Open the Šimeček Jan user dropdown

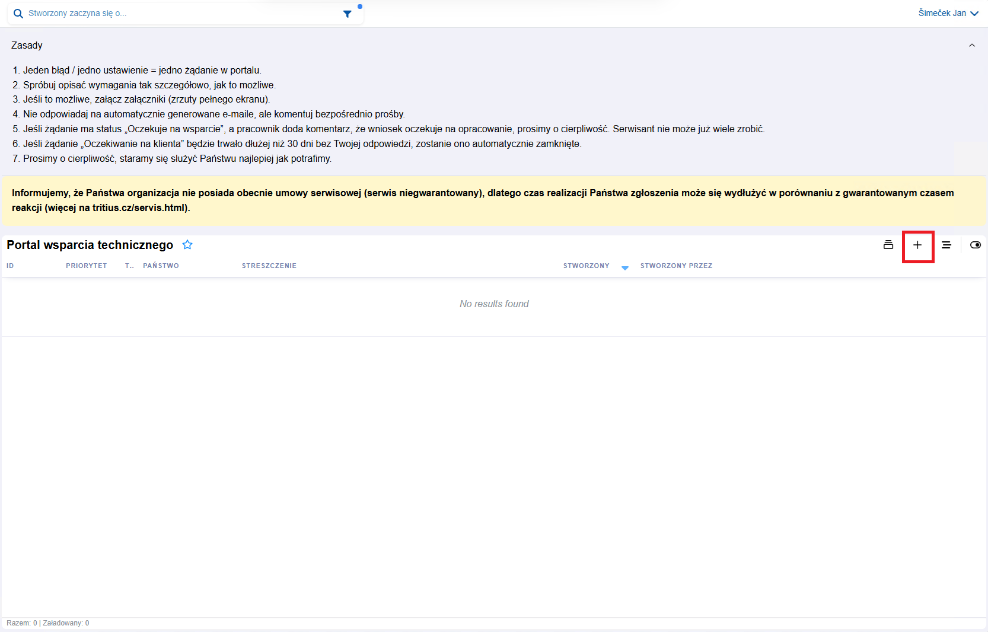tap(948, 13)
